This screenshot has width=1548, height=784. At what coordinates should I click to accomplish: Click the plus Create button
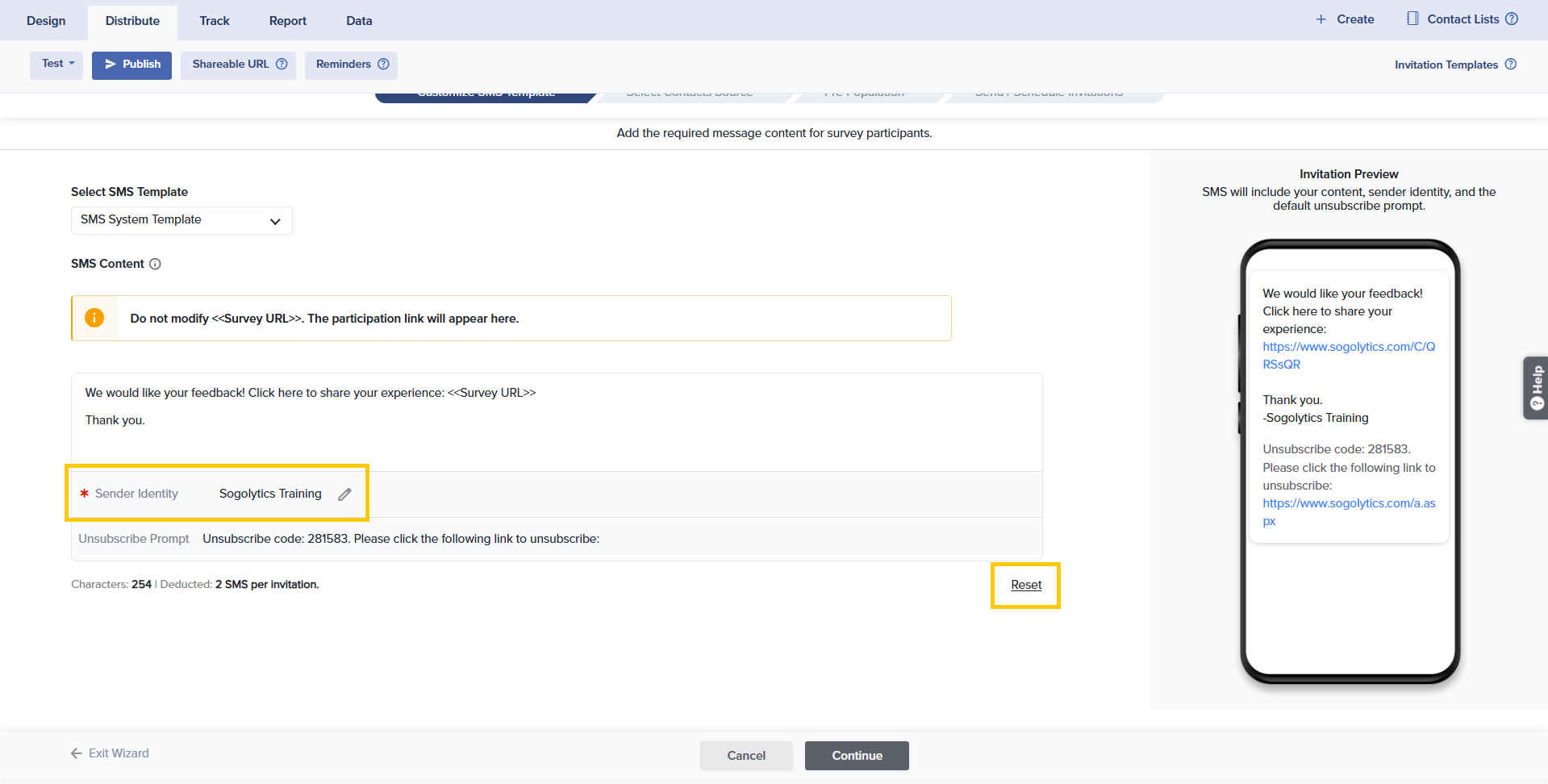[1345, 19]
